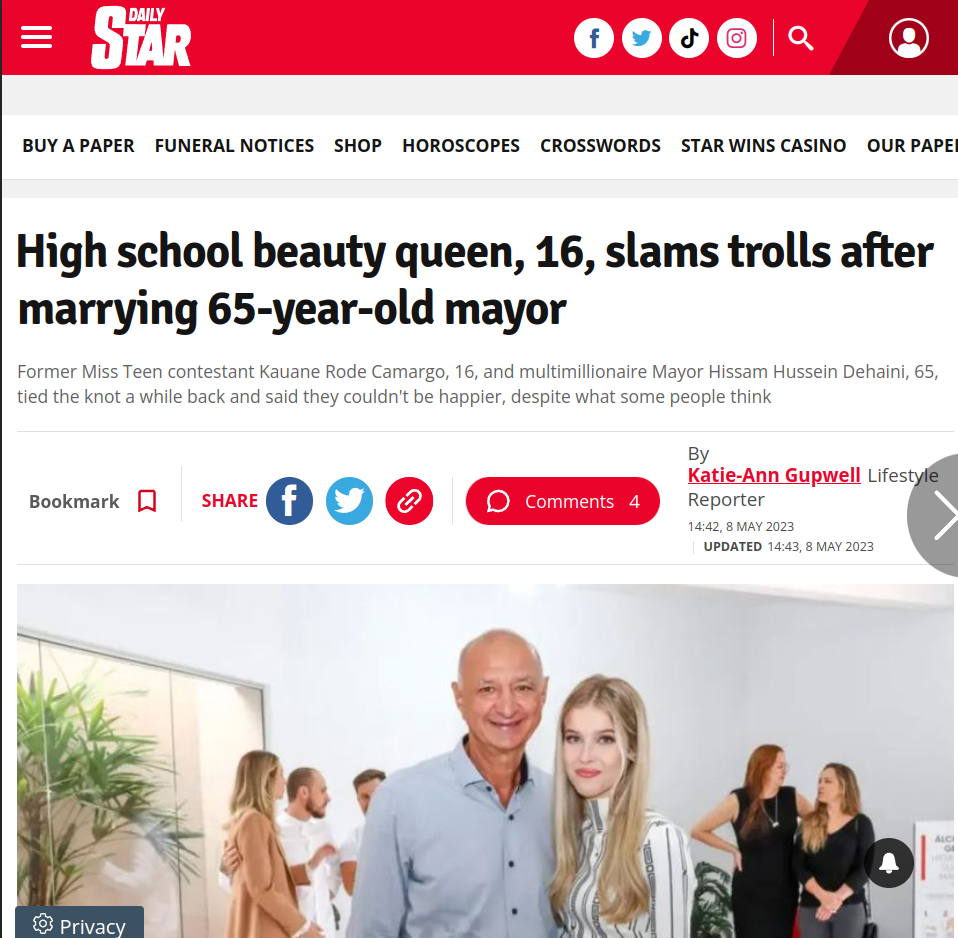This screenshot has height=938, width=958.
Task: Open header Twitter icon
Action: (642, 38)
